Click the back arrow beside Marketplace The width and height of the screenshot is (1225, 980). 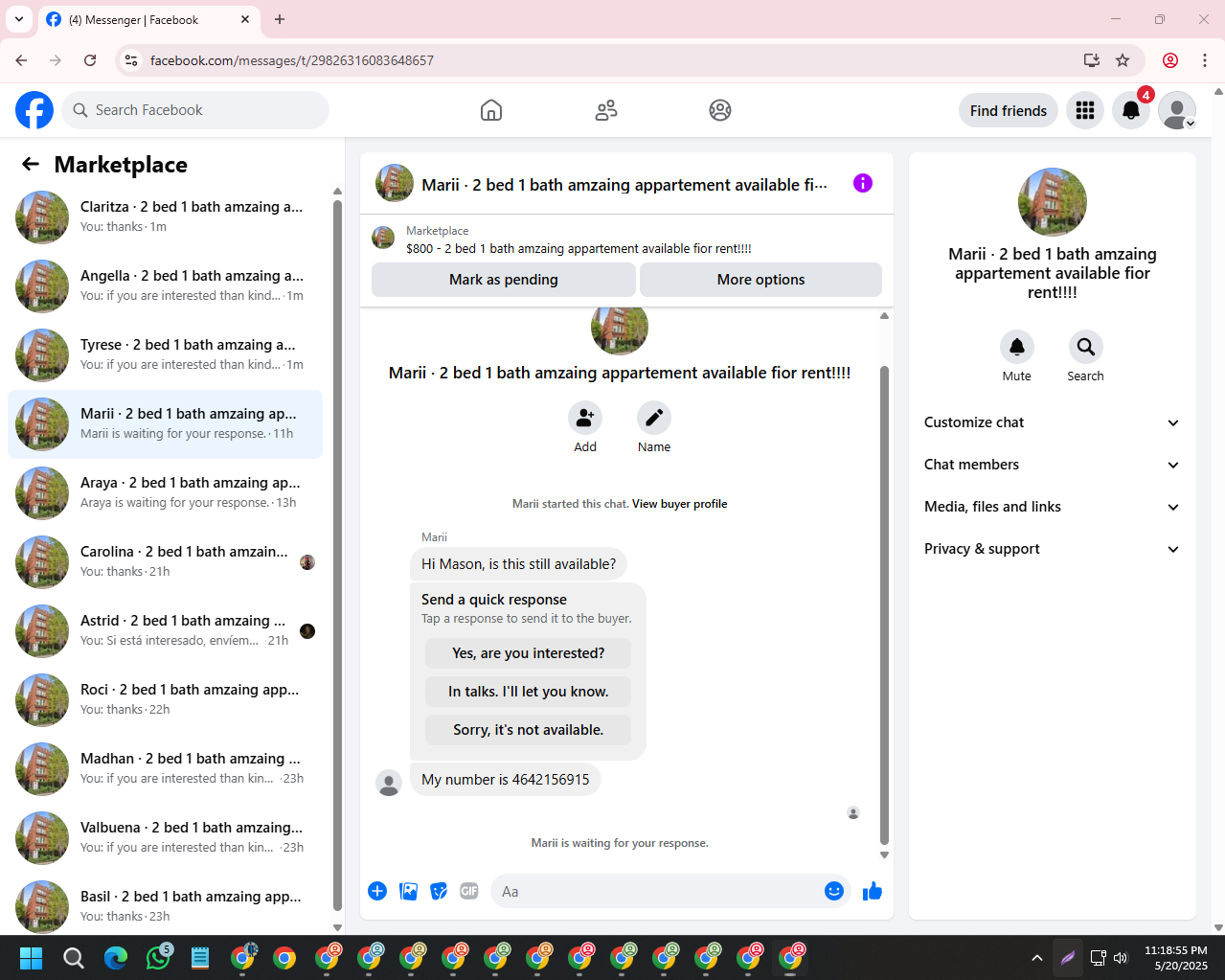point(31,164)
